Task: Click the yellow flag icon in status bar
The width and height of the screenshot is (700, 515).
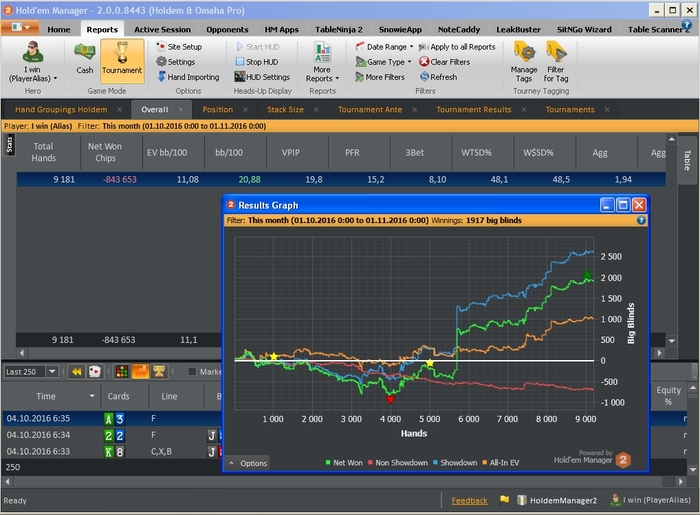Action: point(504,499)
